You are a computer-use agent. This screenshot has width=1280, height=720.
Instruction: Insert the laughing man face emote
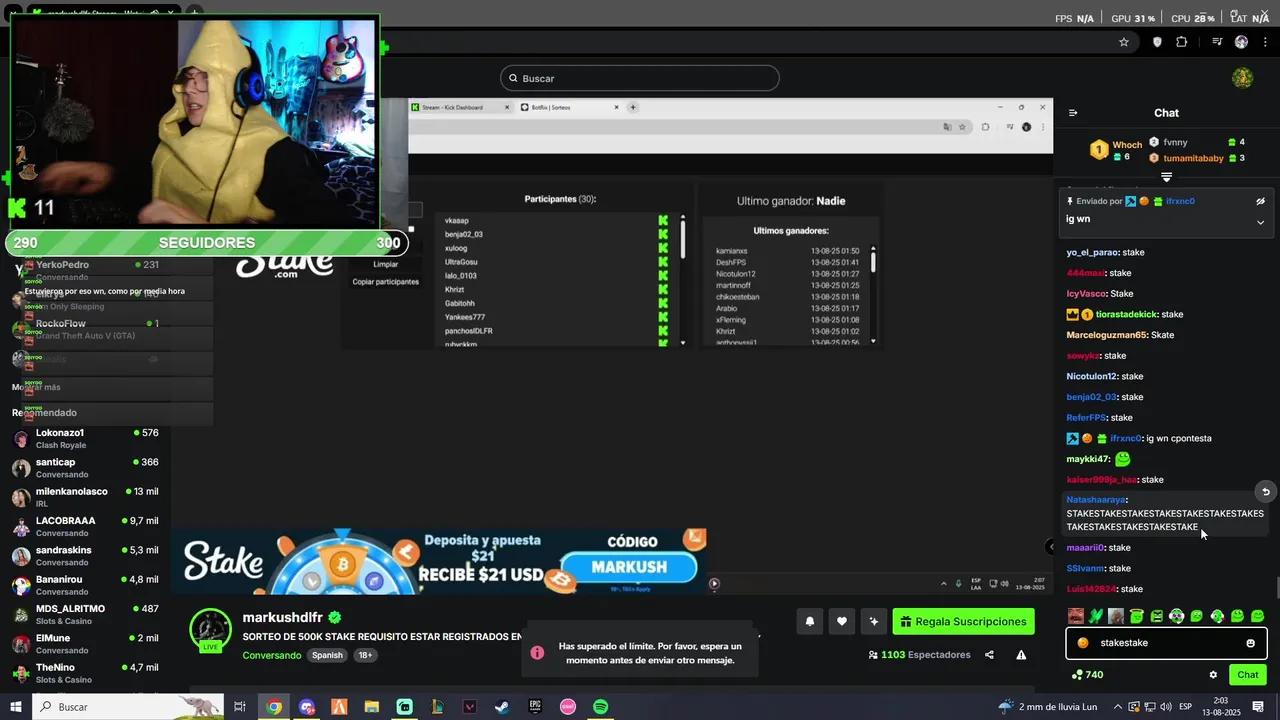click(x=1076, y=616)
